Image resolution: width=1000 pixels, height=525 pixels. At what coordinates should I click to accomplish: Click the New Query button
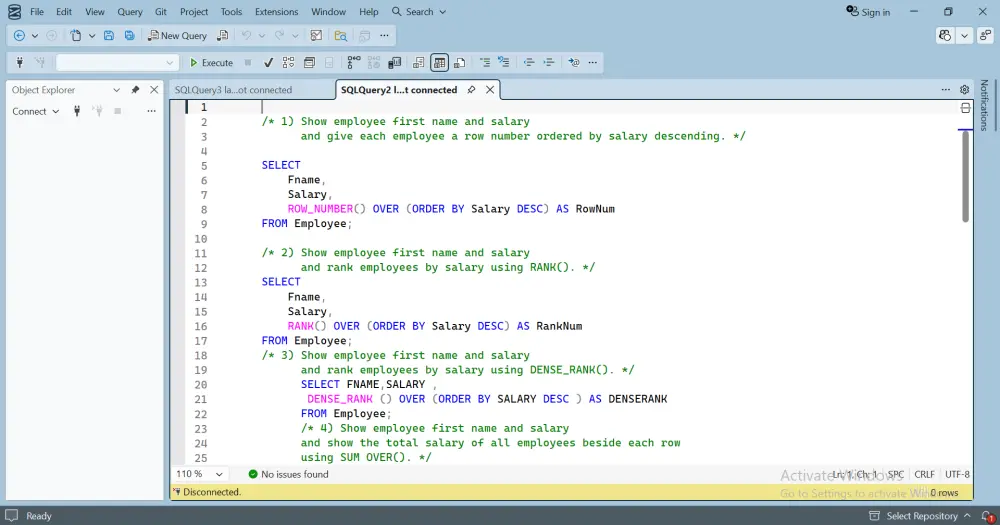click(x=177, y=36)
